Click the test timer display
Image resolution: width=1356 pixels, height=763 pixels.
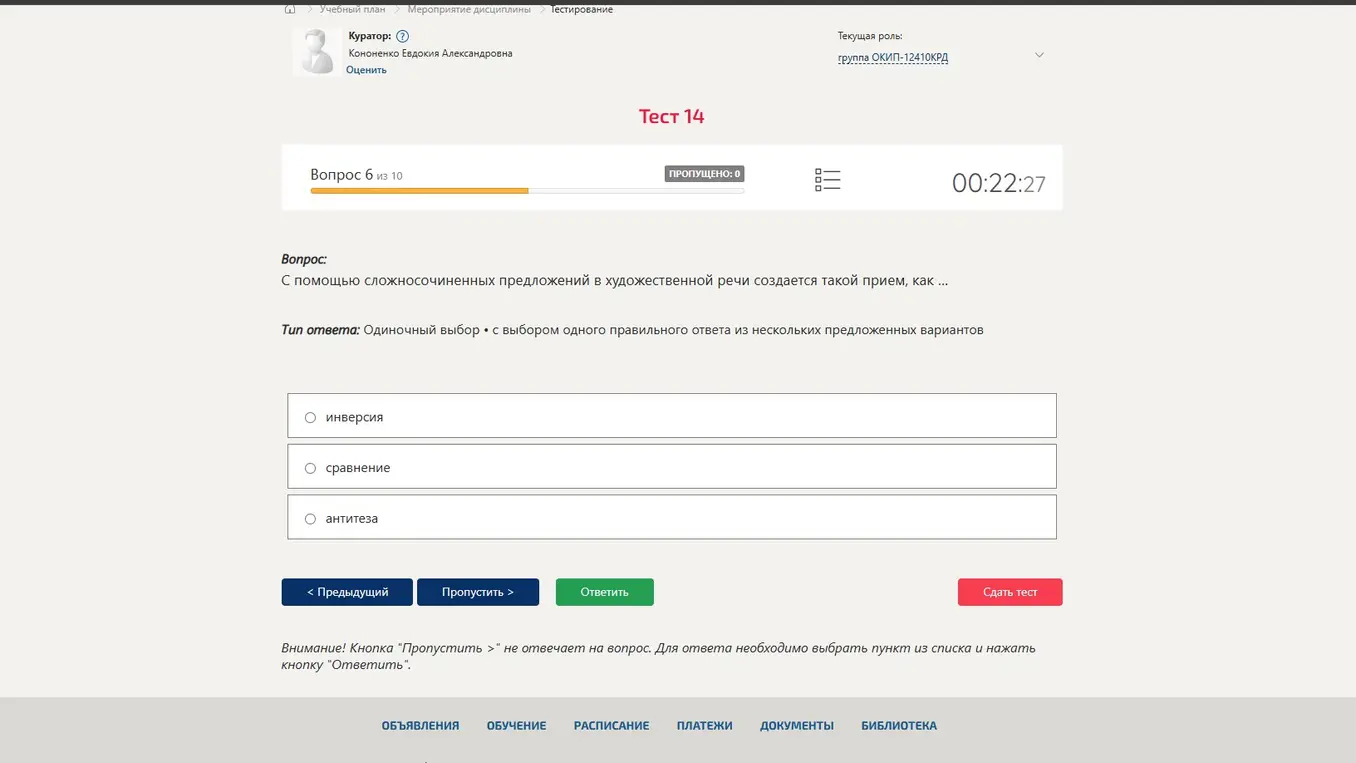998,183
